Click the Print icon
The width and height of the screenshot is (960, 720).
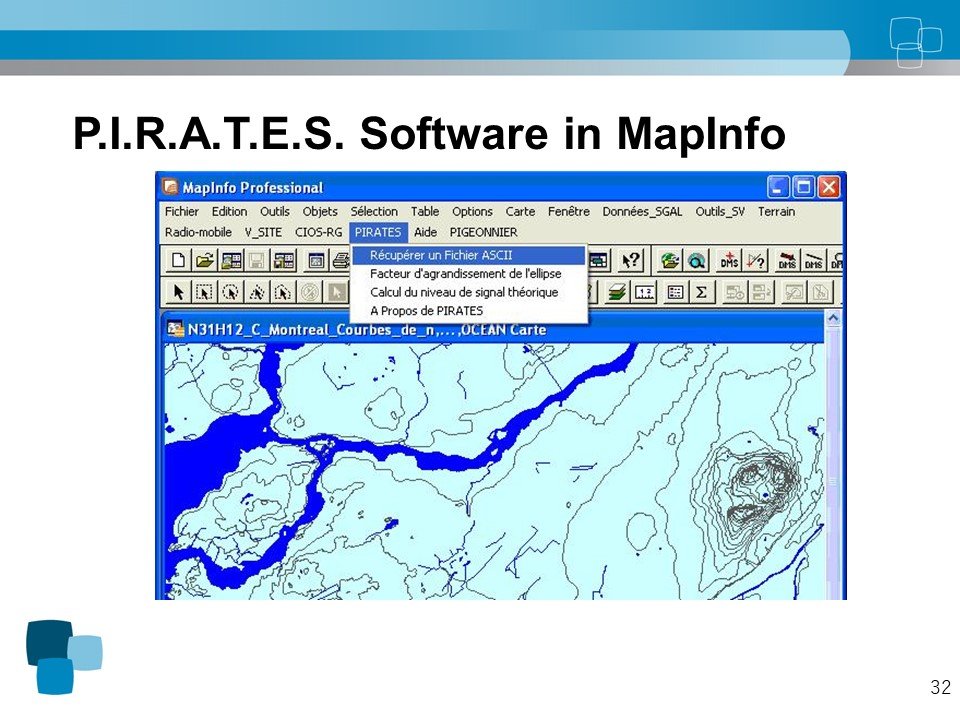tap(340, 261)
